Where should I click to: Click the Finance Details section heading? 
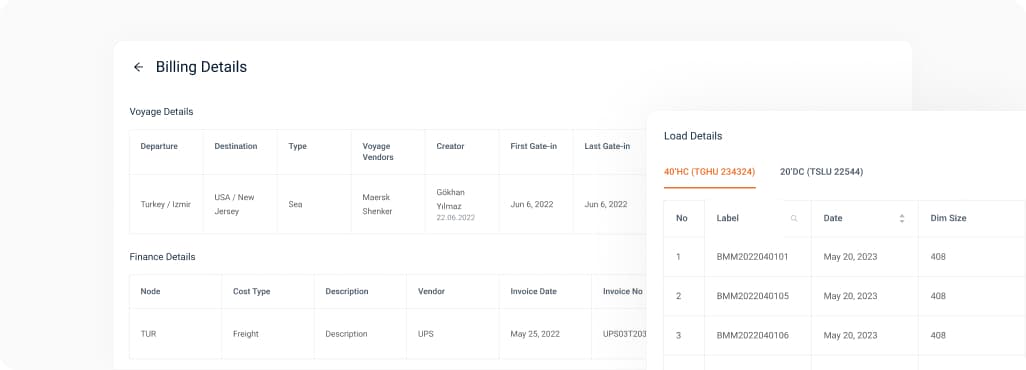pyautogui.click(x=162, y=257)
